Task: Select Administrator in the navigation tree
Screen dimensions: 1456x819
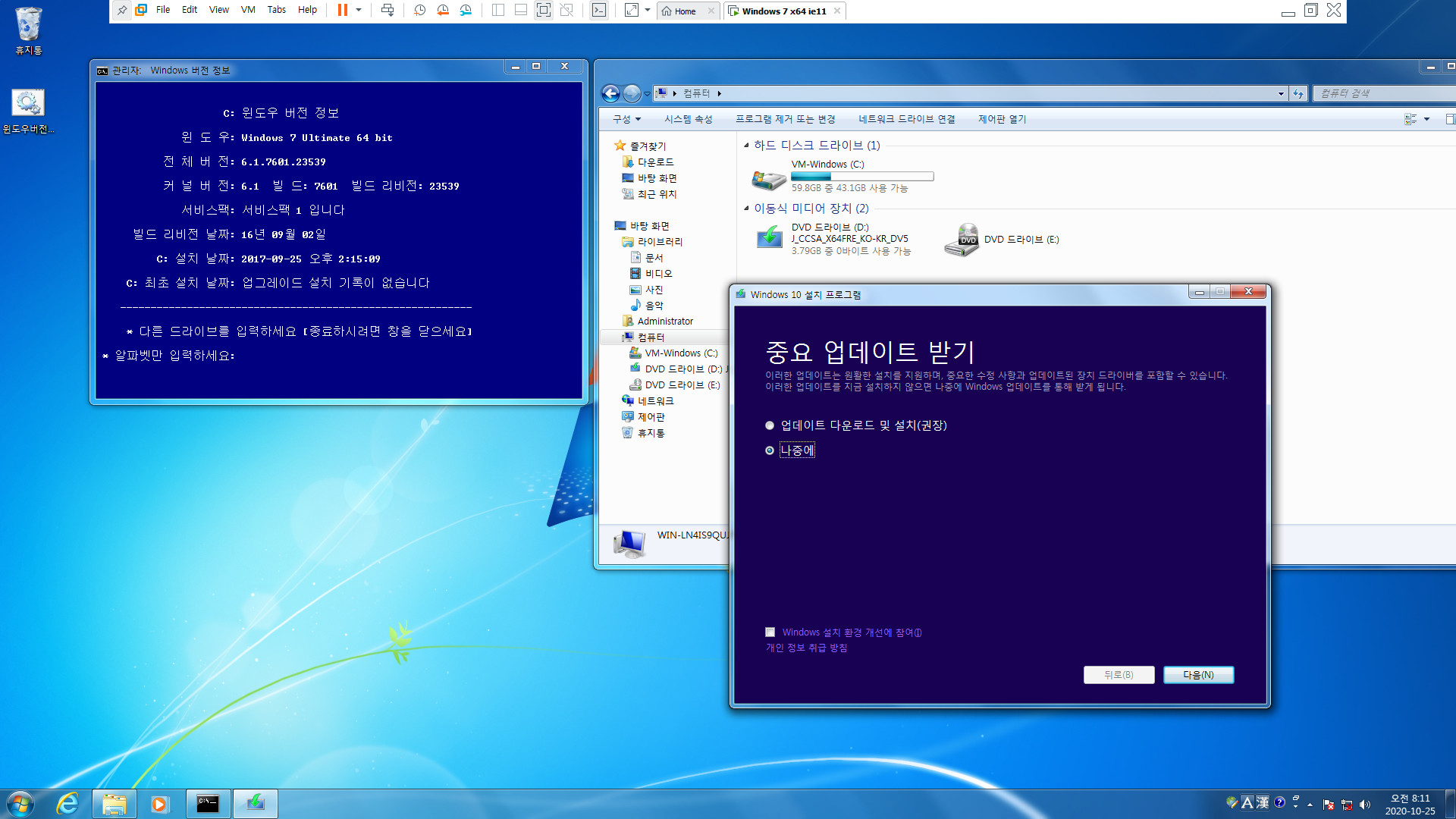Action: [657, 322]
